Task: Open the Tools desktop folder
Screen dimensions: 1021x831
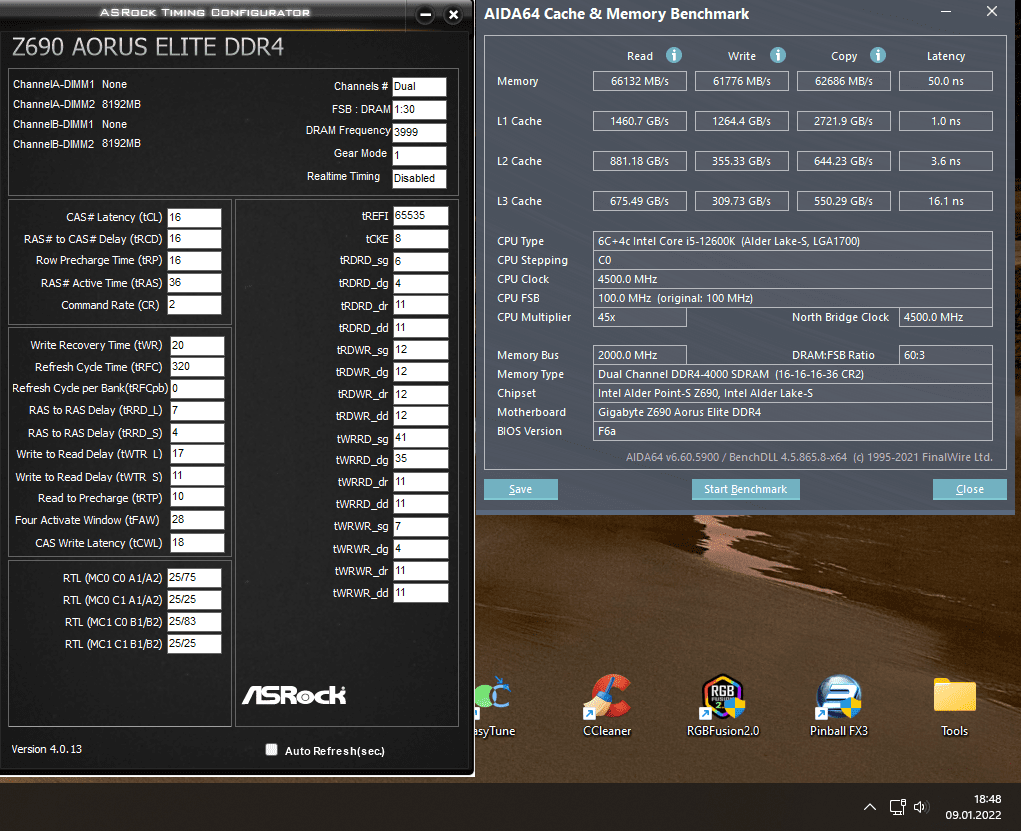Action: (954, 706)
